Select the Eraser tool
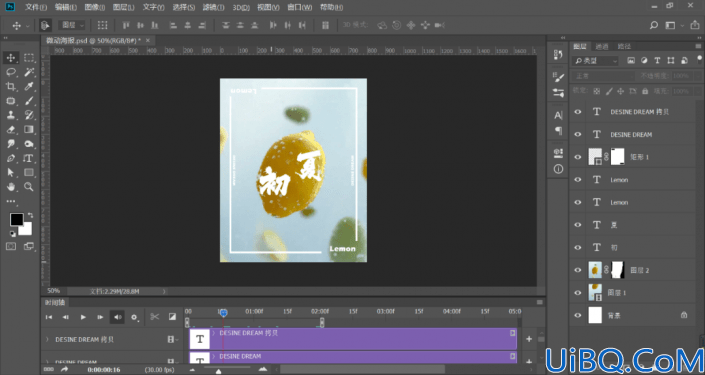The height and width of the screenshot is (375, 705). pyautogui.click(x=11, y=129)
